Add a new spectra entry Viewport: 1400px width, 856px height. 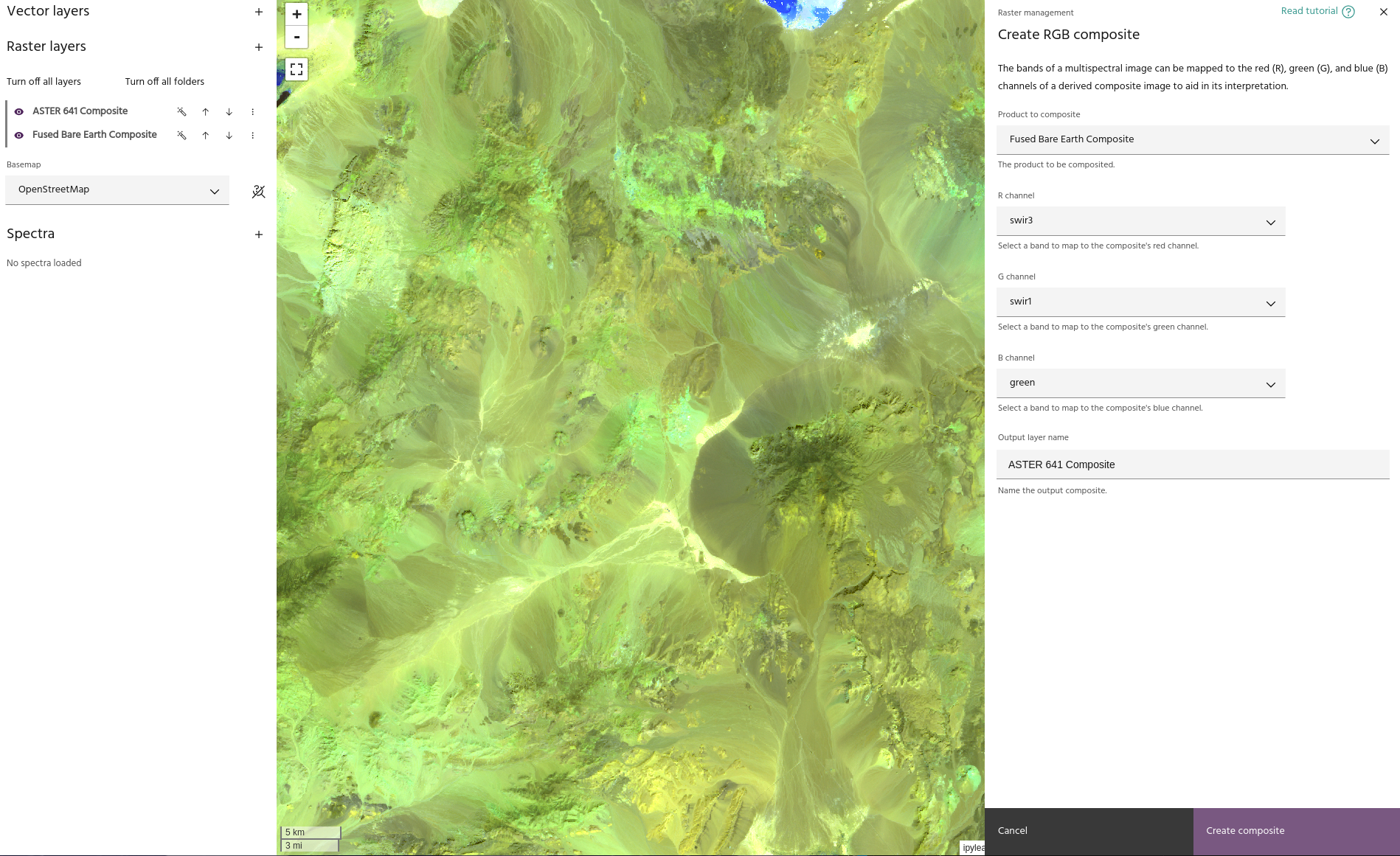point(259,234)
